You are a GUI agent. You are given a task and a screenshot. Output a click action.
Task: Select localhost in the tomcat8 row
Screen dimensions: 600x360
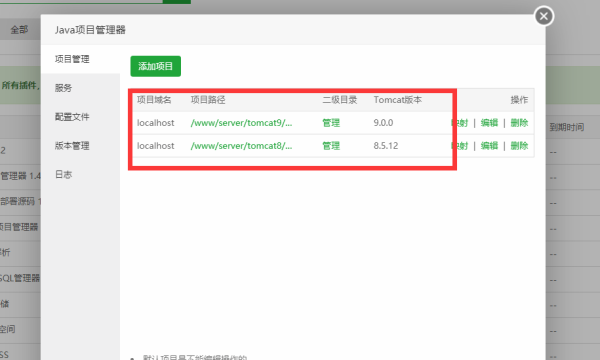coord(155,146)
